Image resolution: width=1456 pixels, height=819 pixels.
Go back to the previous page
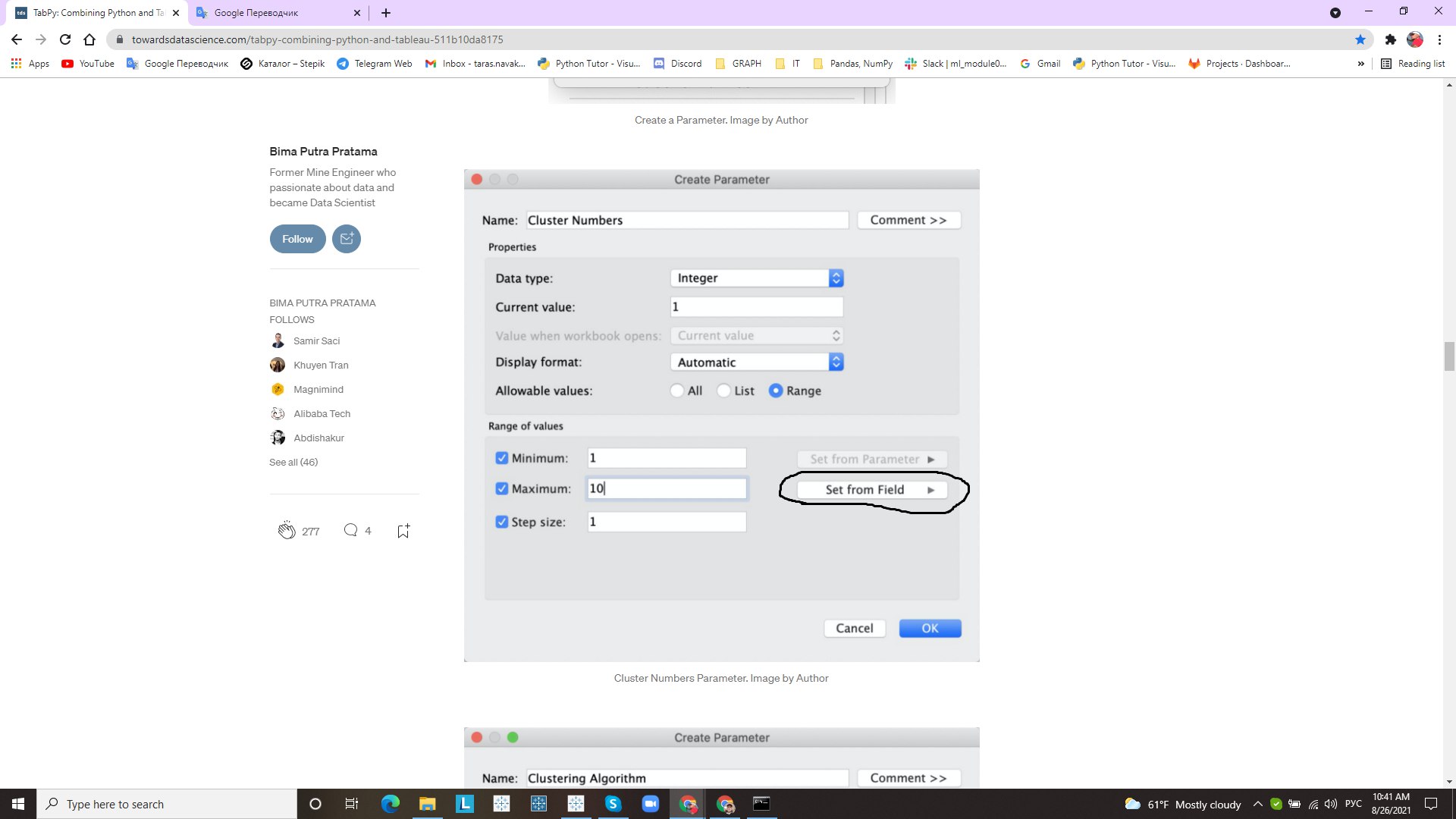[x=17, y=39]
